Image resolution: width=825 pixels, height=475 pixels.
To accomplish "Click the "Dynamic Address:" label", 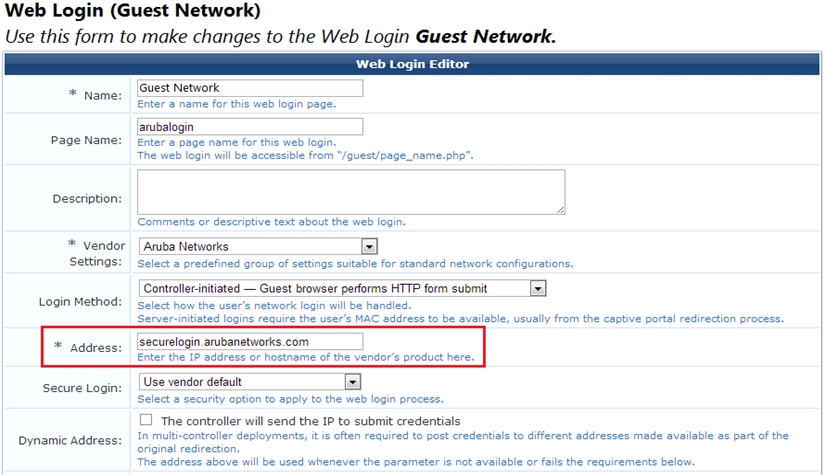I will 70,440.
